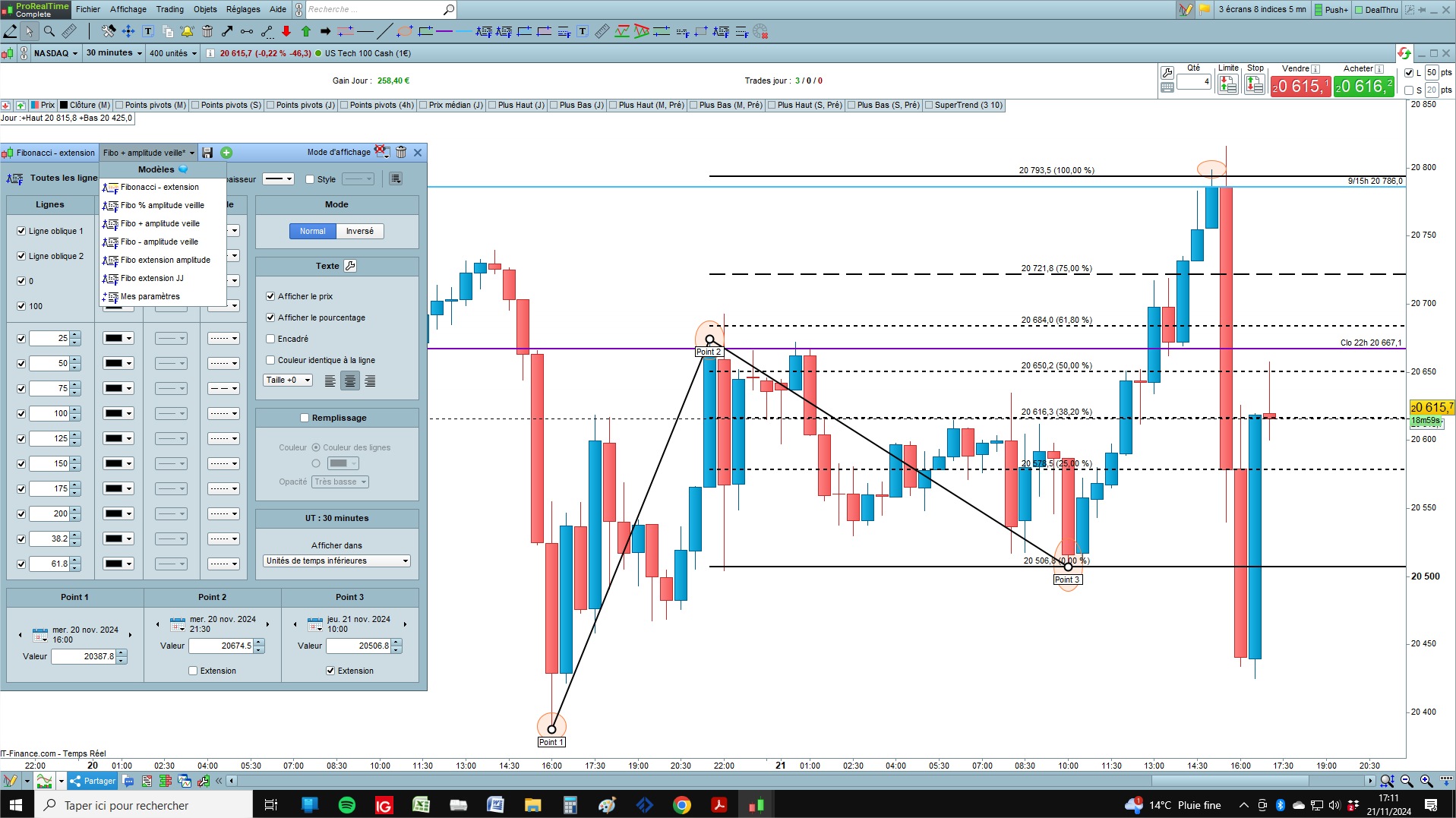Click the Partager share button
Screen dimensions: 1456x818
click(92, 781)
